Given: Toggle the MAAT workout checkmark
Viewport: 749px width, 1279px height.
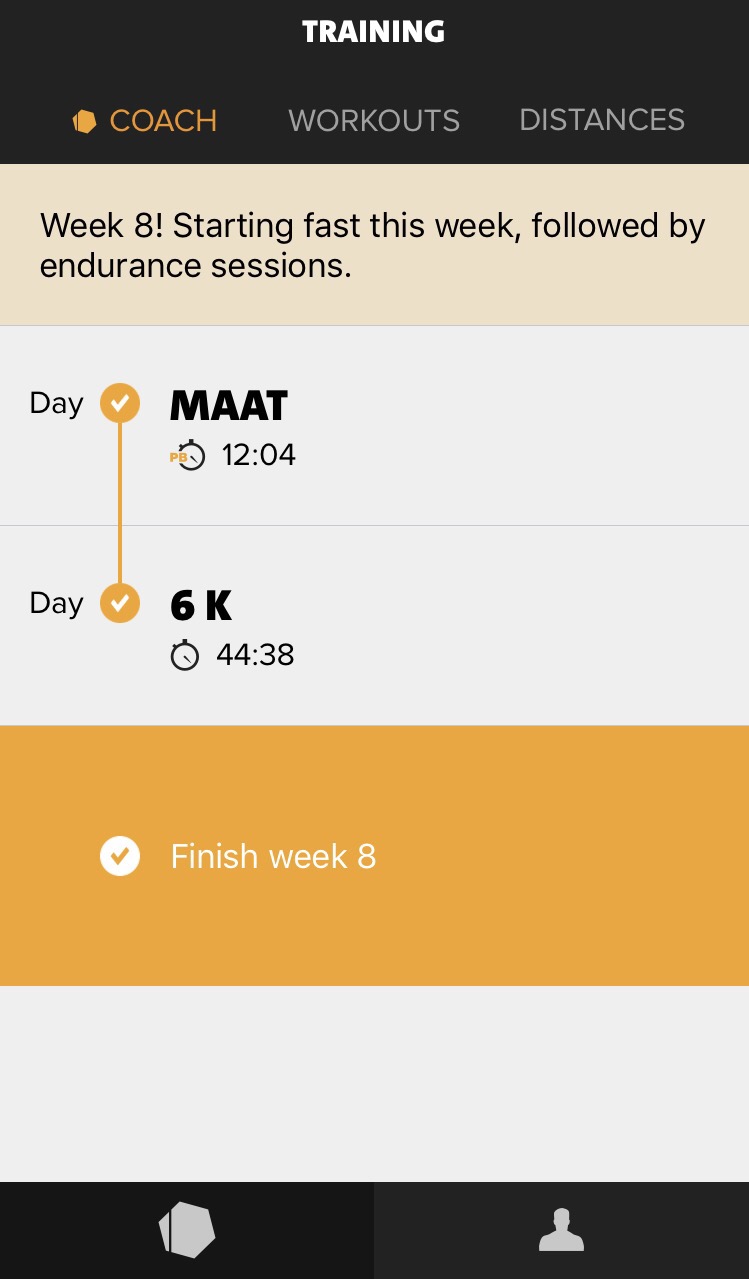Looking at the screenshot, I should (120, 404).
